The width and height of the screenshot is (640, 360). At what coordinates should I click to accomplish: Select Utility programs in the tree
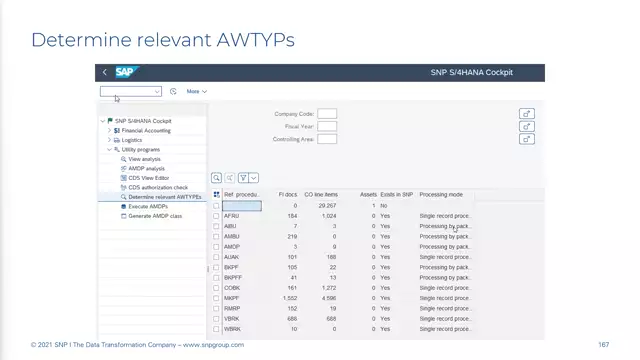(x=141, y=150)
